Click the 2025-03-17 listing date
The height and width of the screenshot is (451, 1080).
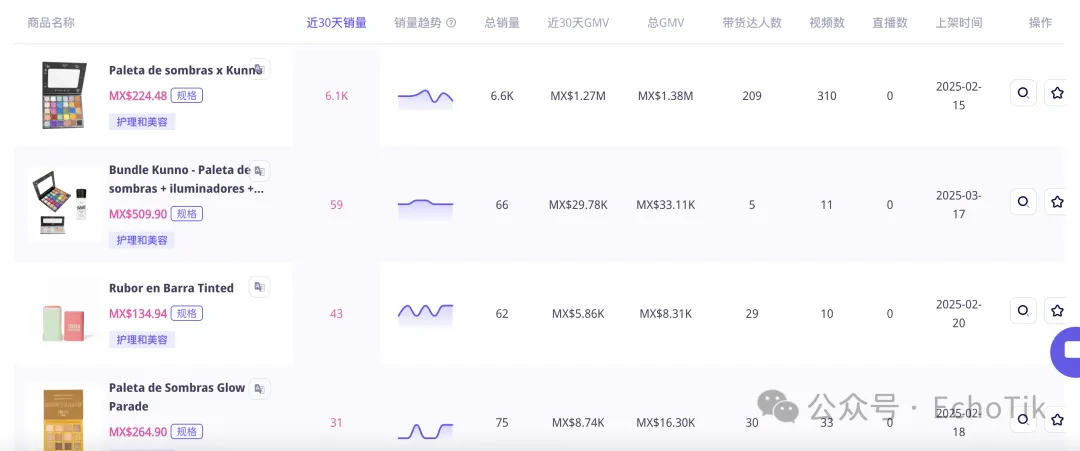click(959, 204)
